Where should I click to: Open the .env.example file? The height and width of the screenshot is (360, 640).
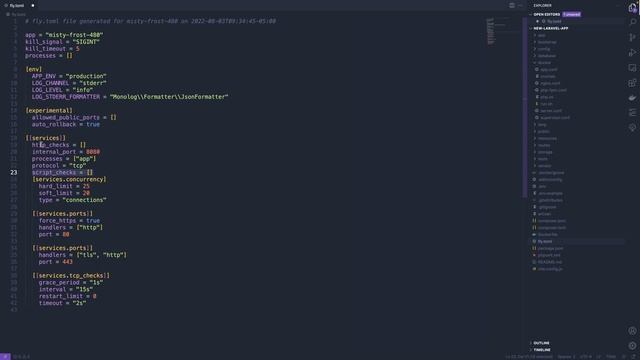tap(550, 193)
